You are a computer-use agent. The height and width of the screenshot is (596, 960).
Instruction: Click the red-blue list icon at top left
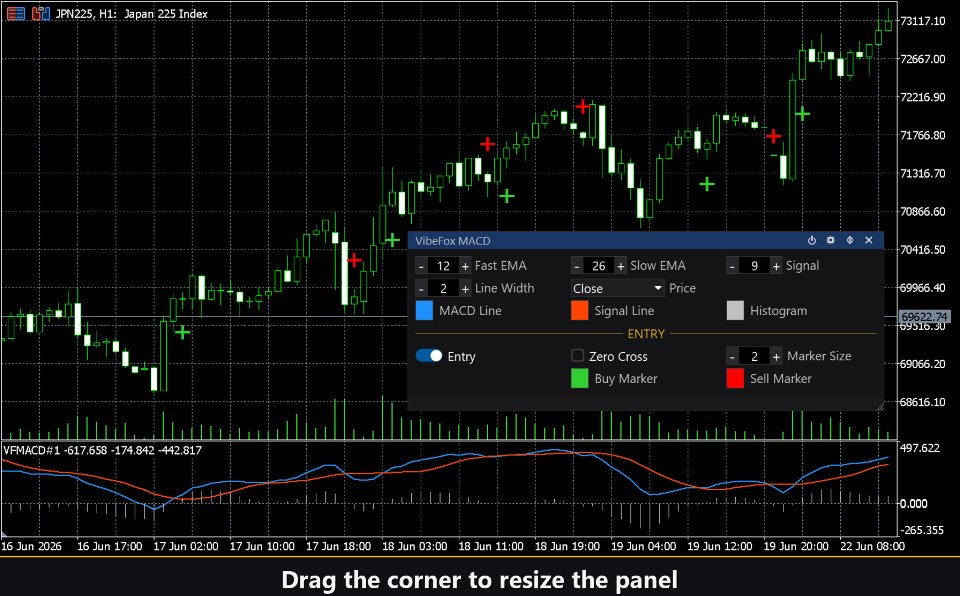tap(16, 13)
